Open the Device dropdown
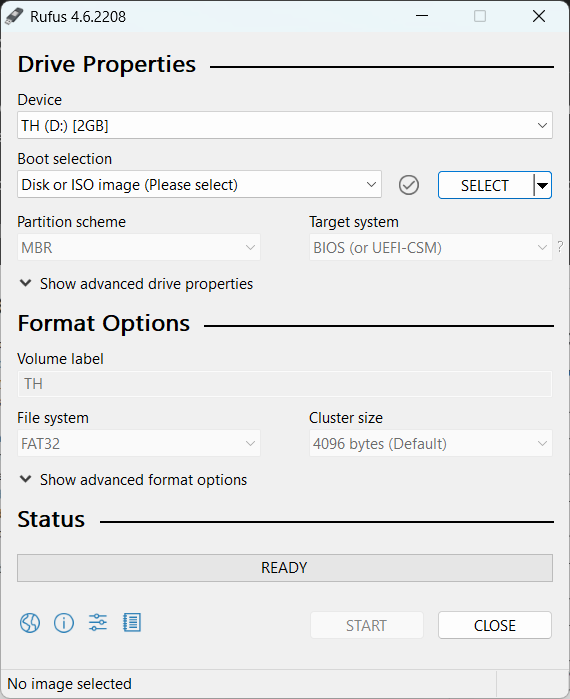Image resolution: width=570 pixels, height=699 pixels. (285, 125)
